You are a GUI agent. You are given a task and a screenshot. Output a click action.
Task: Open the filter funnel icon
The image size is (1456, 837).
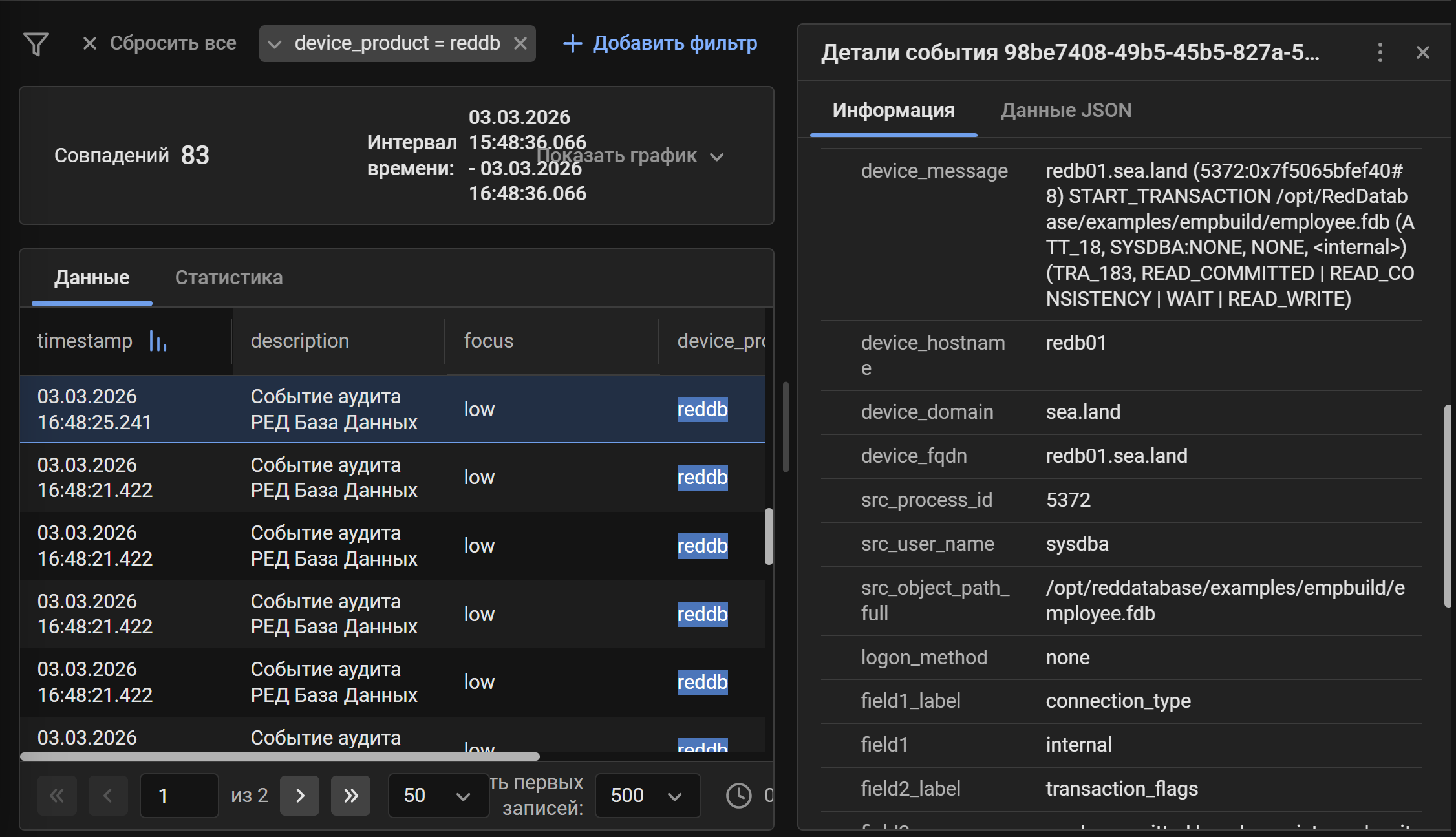pos(37,43)
